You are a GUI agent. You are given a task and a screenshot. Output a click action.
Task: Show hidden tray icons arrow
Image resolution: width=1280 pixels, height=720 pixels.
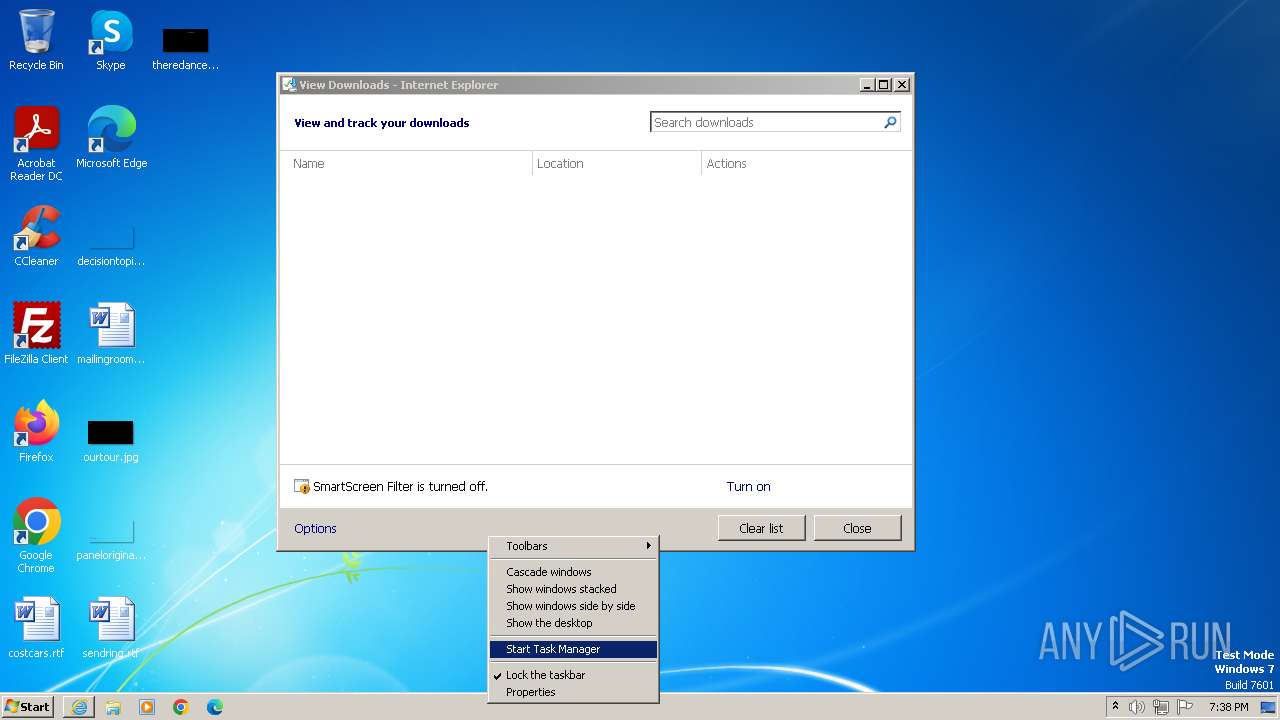coord(1115,707)
